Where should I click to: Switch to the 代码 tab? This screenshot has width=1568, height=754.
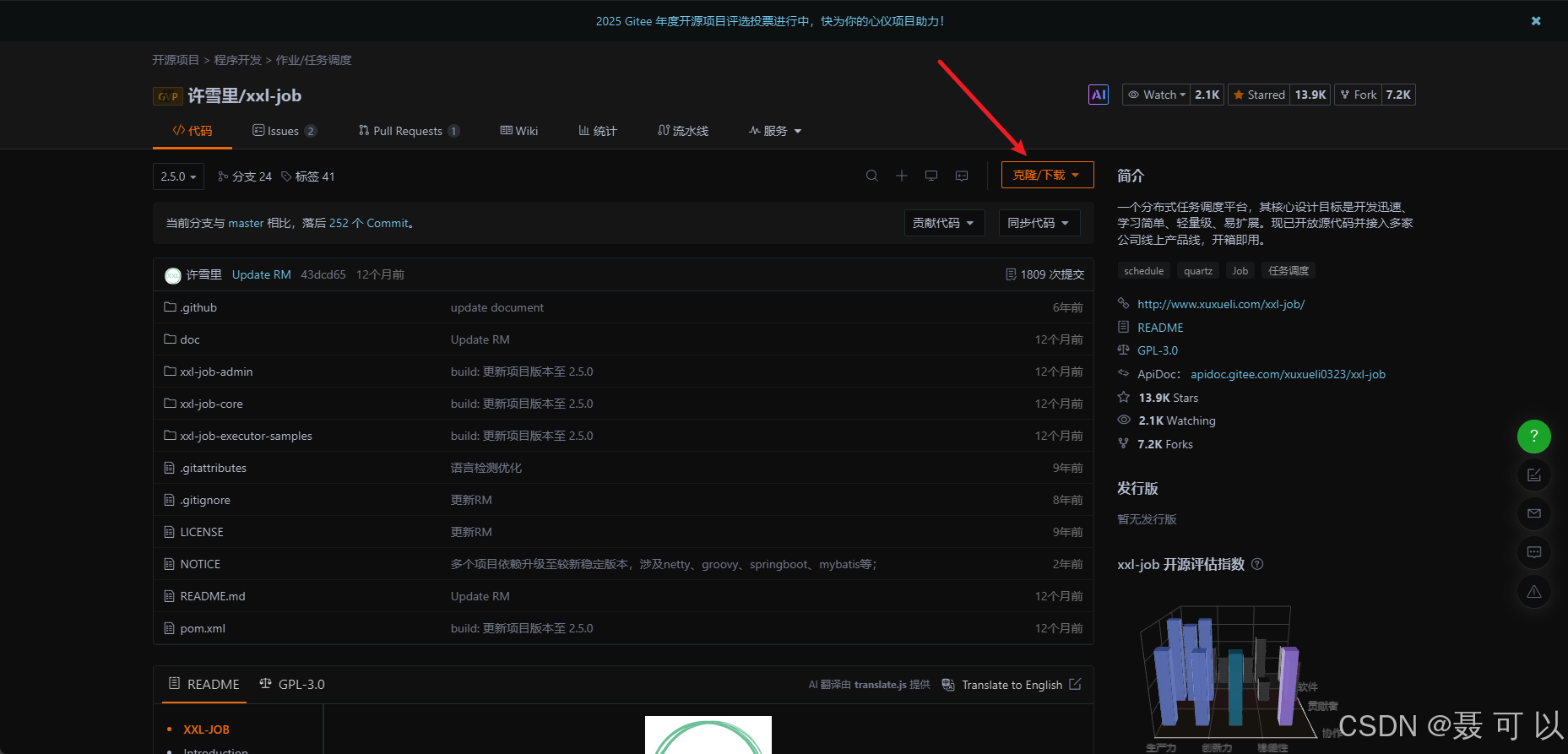click(x=193, y=131)
